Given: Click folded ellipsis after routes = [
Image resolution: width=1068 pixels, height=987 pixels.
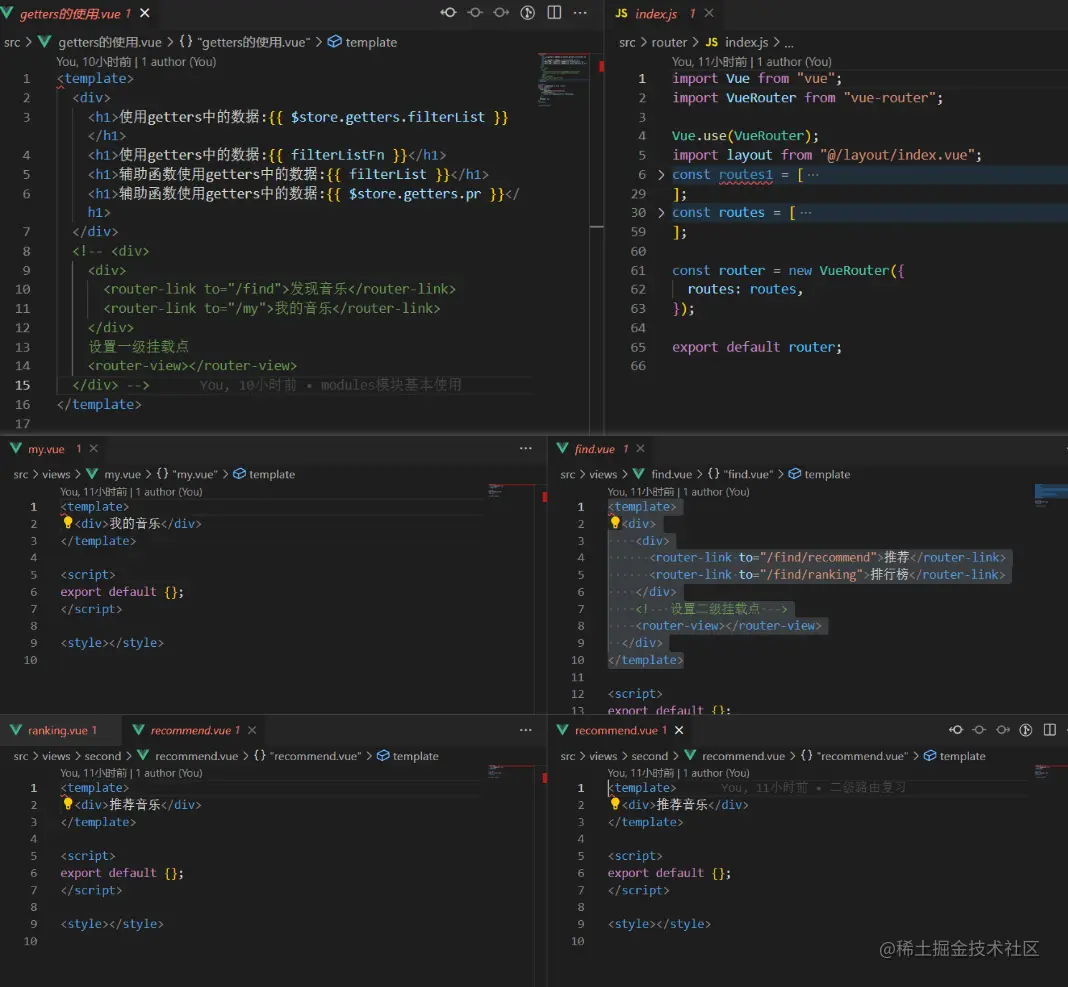Looking at the screenshot, I should point(806,213).
